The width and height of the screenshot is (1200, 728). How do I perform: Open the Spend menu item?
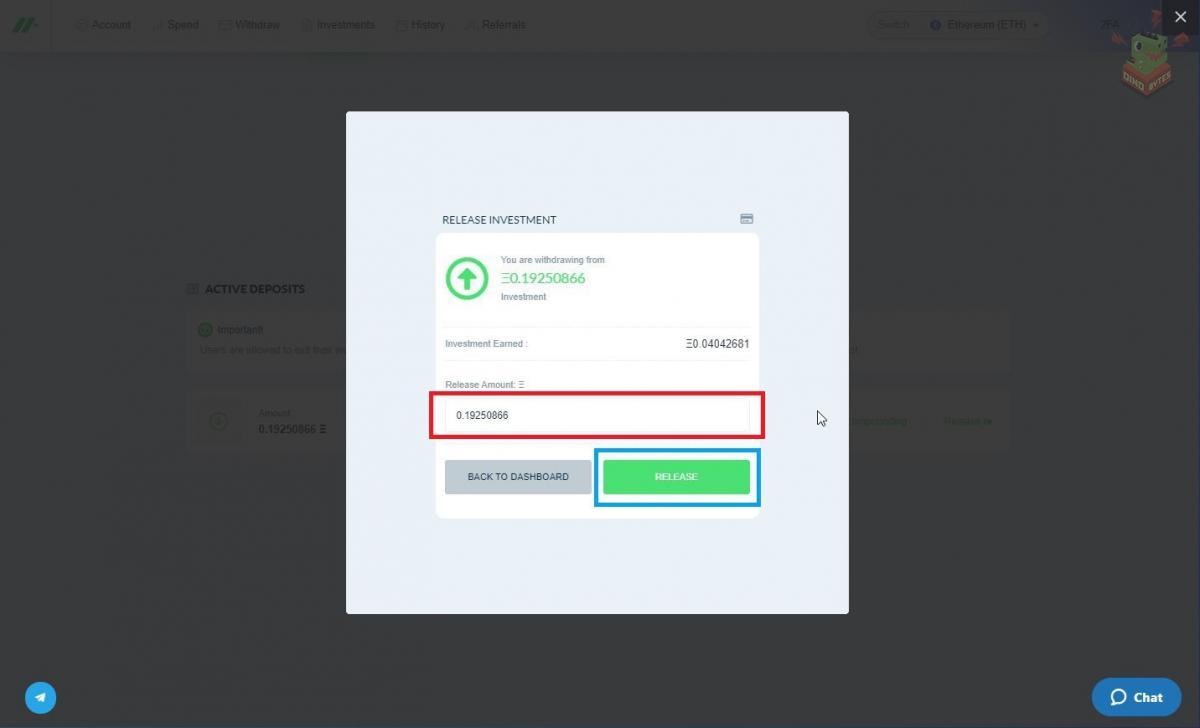click(176, 25)
